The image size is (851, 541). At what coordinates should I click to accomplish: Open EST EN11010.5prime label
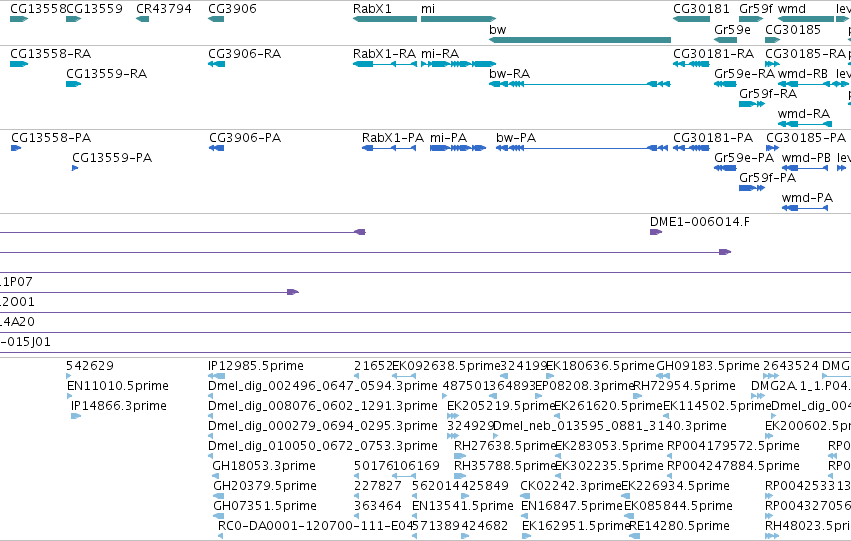click(117, 386)
